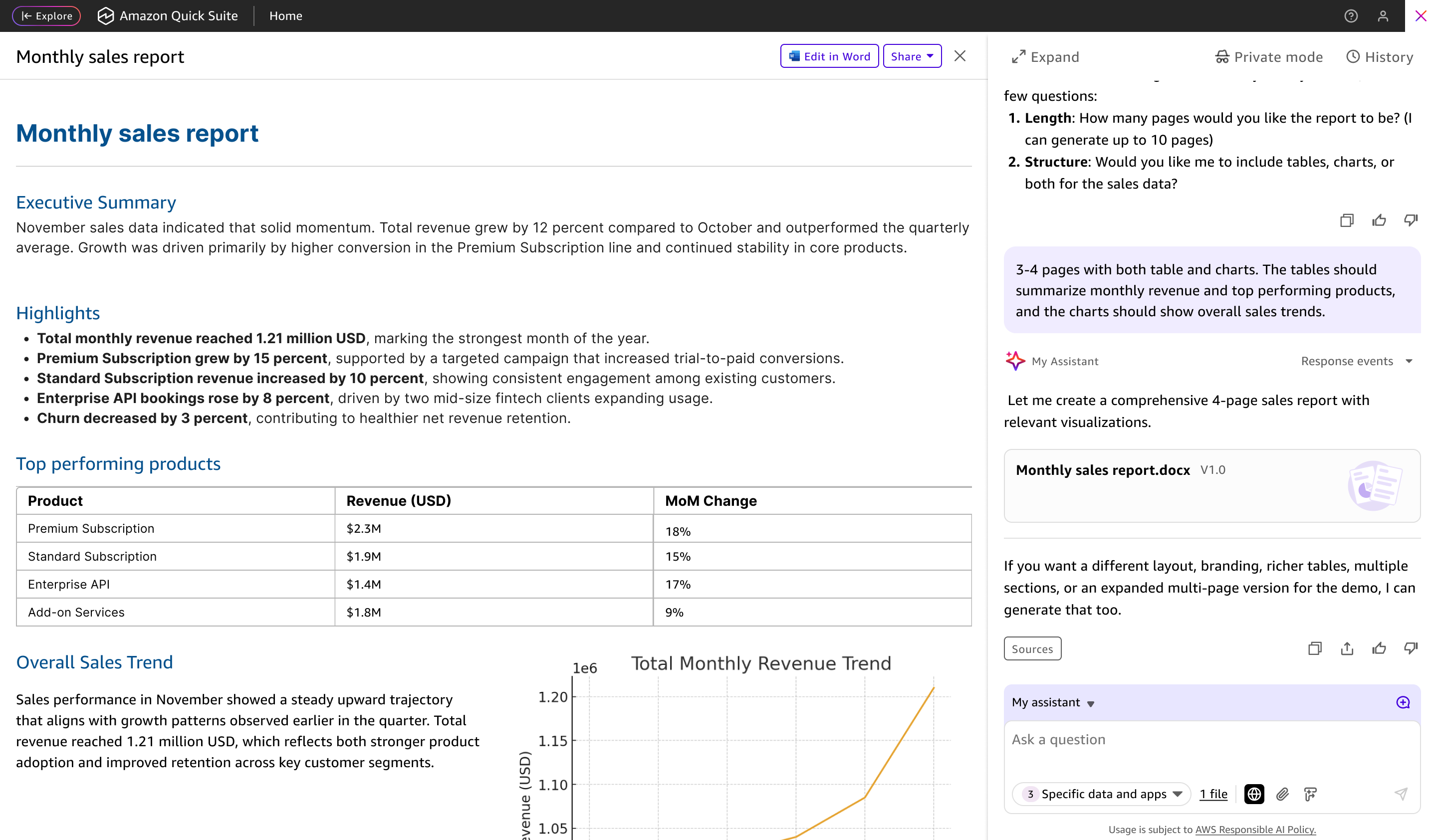Click the thumbs up icon below report message
The width and height of the screenshot is (1437, 840).
(x=1378, y=648)
